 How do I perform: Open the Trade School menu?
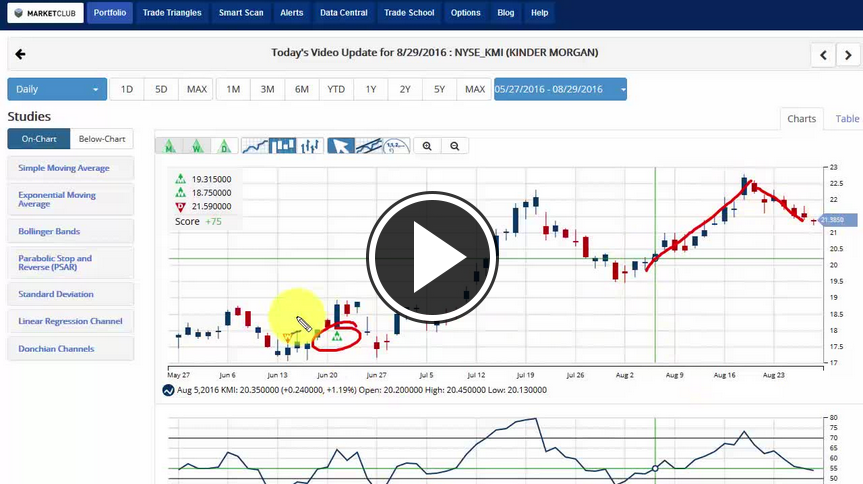point(409,13)
